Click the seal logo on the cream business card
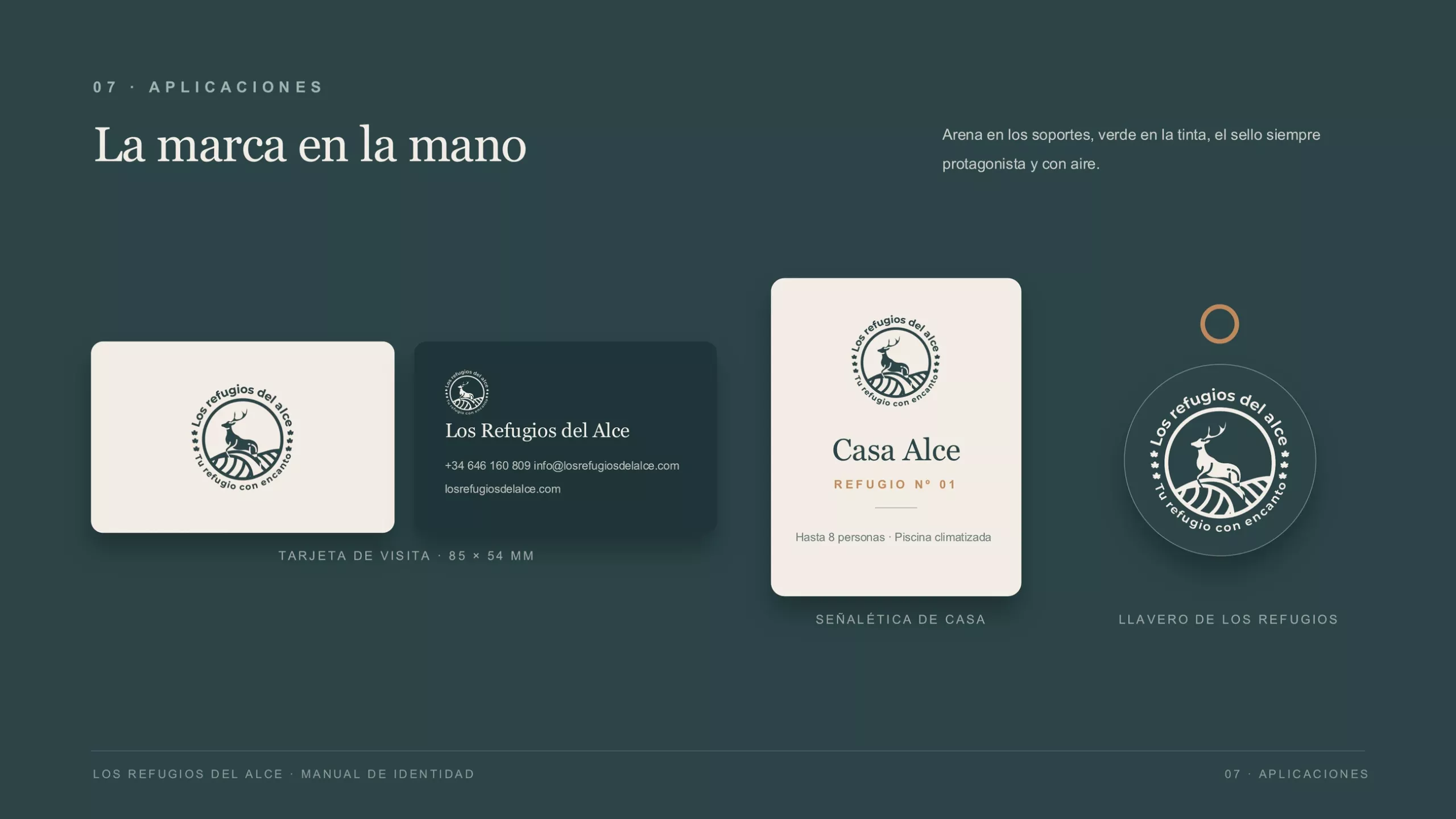 [x=242, y=437]
